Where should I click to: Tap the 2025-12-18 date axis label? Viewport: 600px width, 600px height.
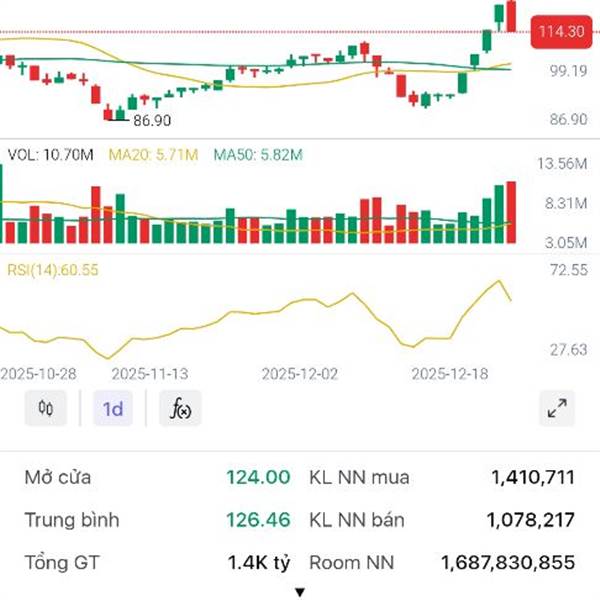(x=450, y=374)
